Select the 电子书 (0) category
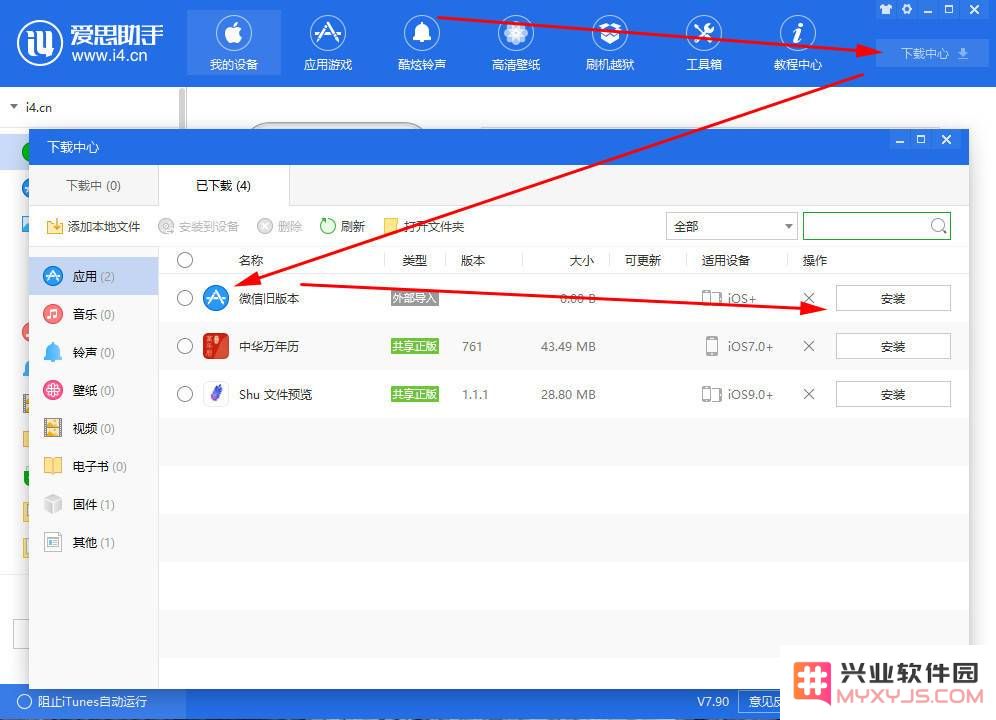This screenshot has width=996, height=720. click(x=93, y=466)
